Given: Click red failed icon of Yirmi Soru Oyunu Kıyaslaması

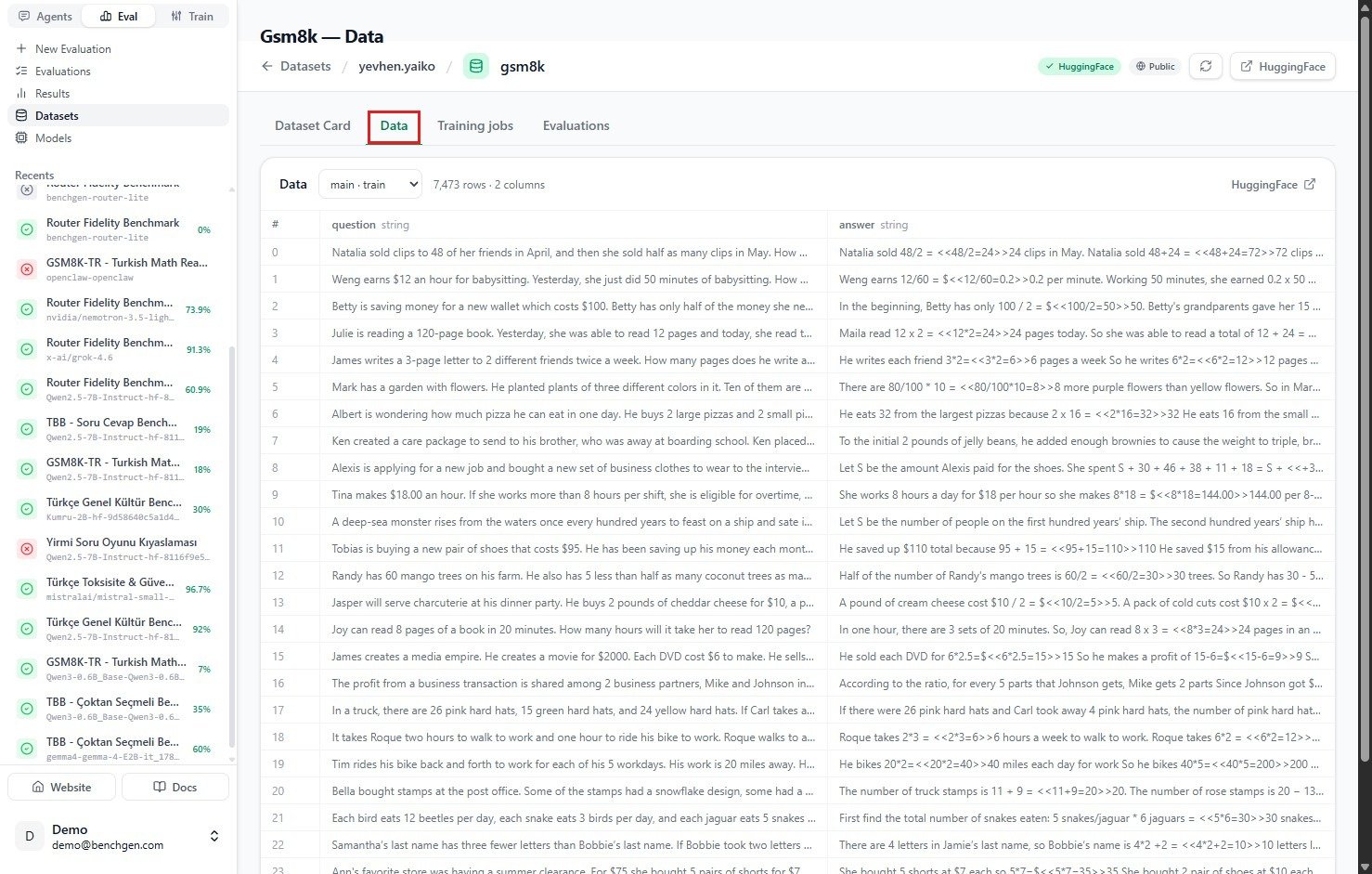Looking at the screenshot, I should pyautogui.click(x=27, y=549).
